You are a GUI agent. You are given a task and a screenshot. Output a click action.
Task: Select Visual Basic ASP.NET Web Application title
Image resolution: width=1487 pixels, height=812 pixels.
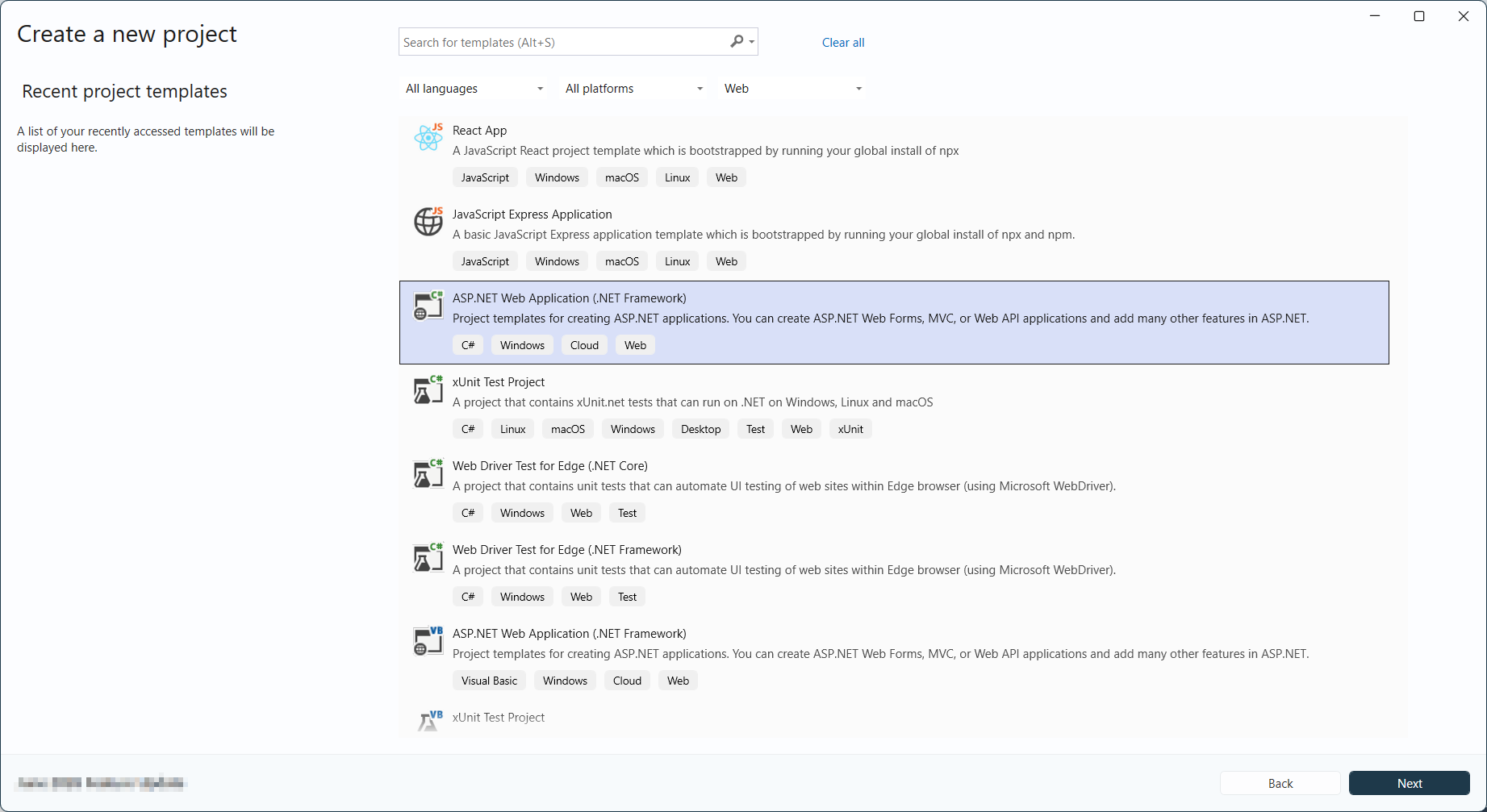570,634
